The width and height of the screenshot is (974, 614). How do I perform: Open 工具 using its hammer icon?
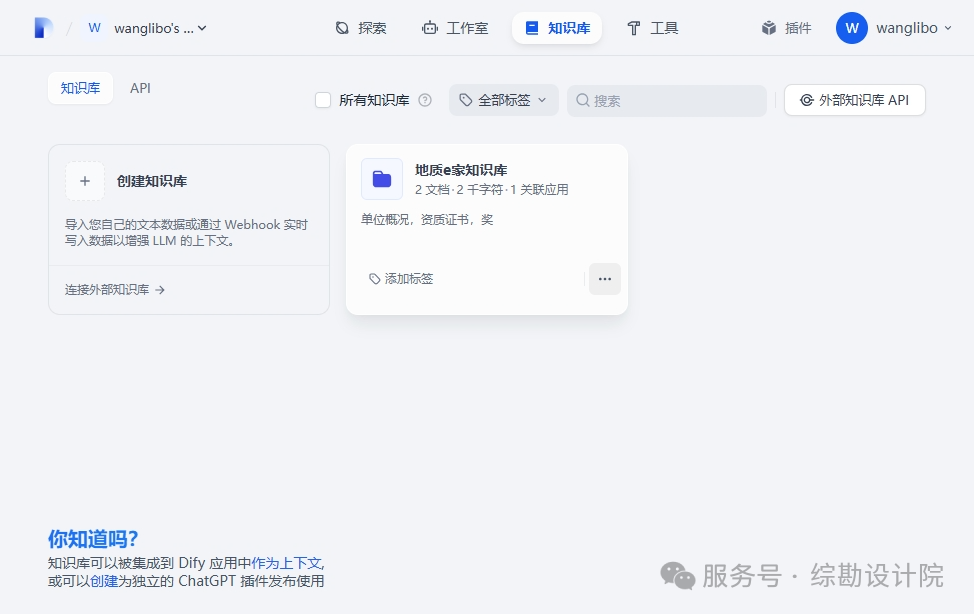pyautogui.click(x=636, y=28)
